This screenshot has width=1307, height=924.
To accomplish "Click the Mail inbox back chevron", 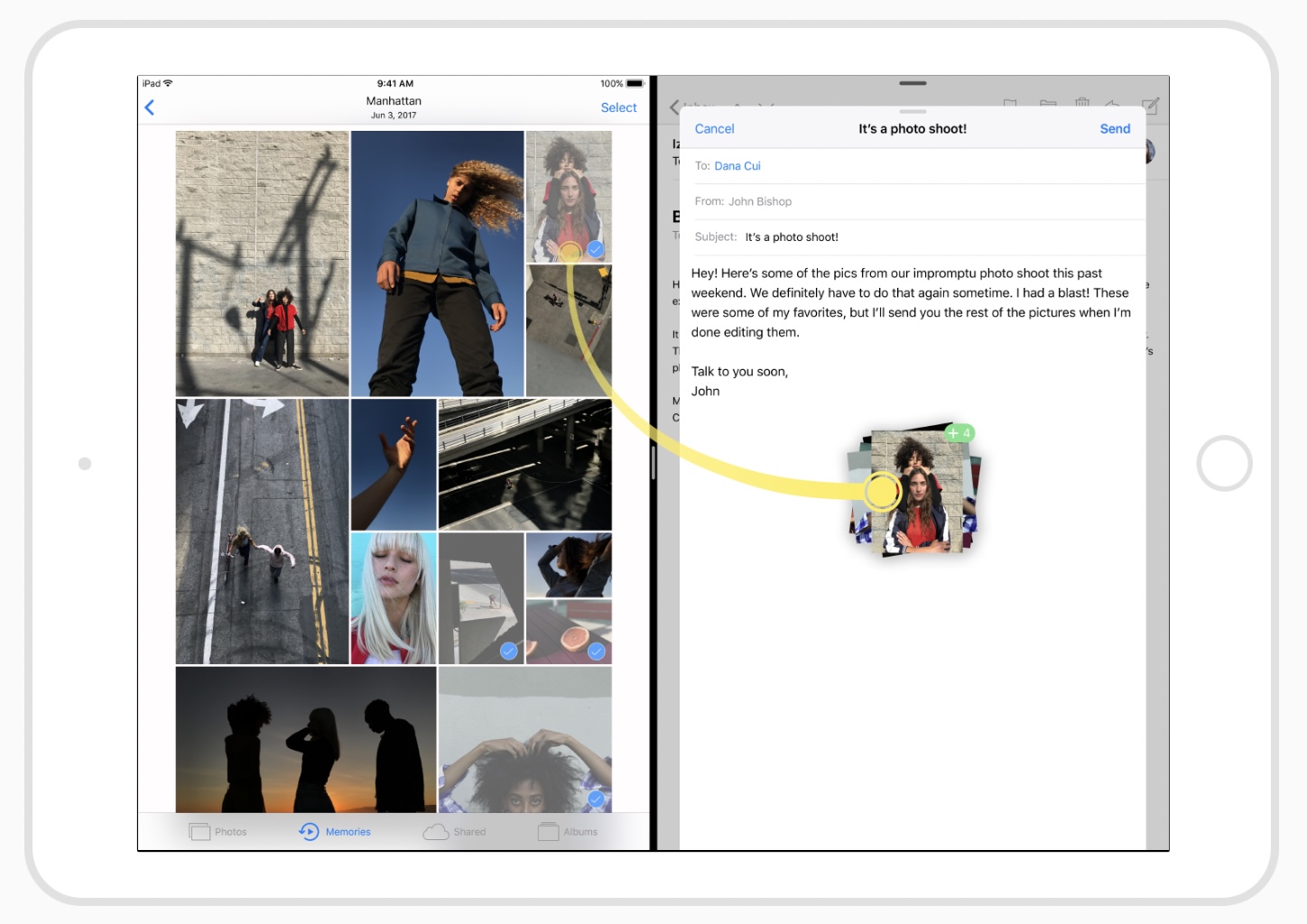I will click(674, 107).
